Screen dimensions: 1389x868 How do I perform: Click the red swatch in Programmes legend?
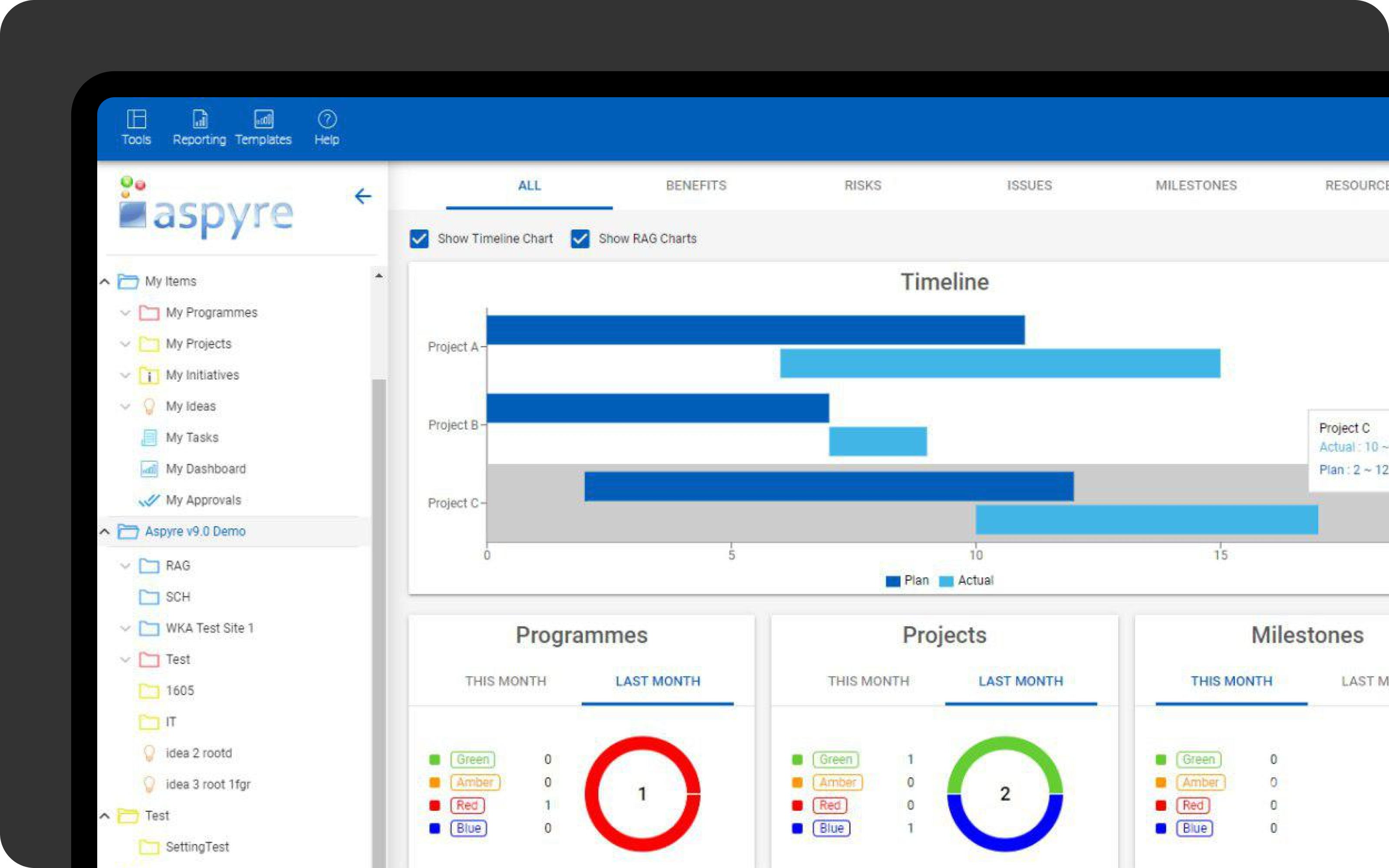(x=434, y=806)
